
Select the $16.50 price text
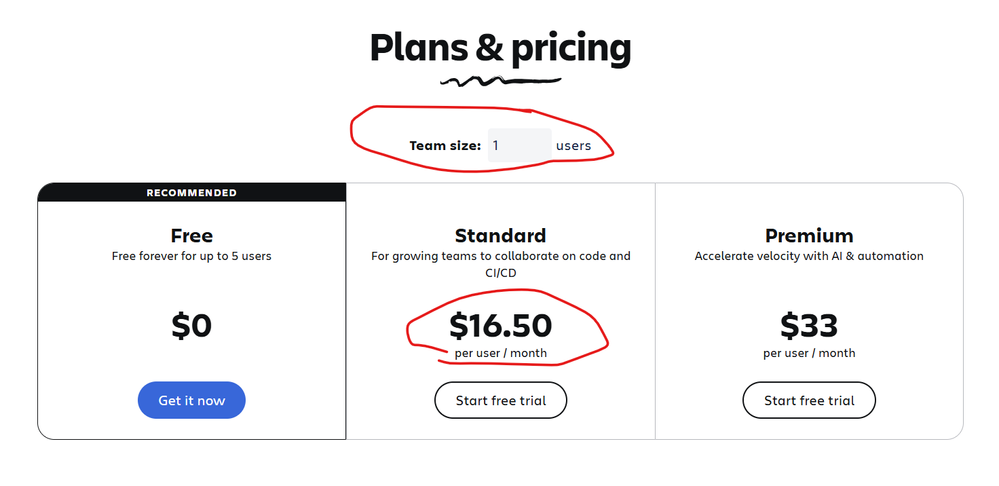500,325
